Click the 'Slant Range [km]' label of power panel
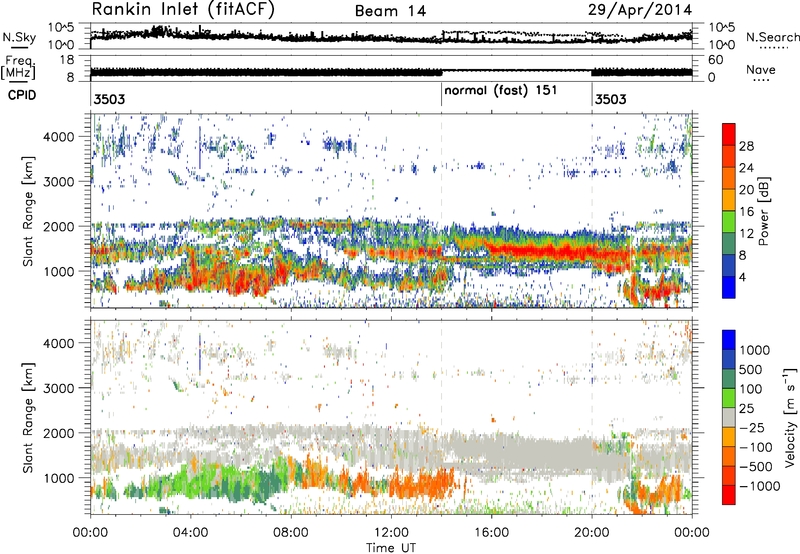 (28, 211)
